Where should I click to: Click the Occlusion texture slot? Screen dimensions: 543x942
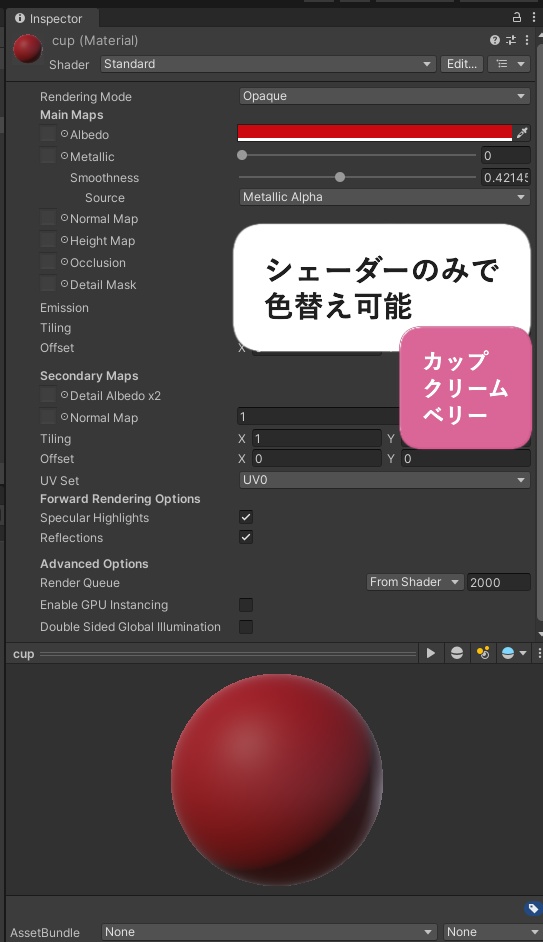click(x=48, y=263)
